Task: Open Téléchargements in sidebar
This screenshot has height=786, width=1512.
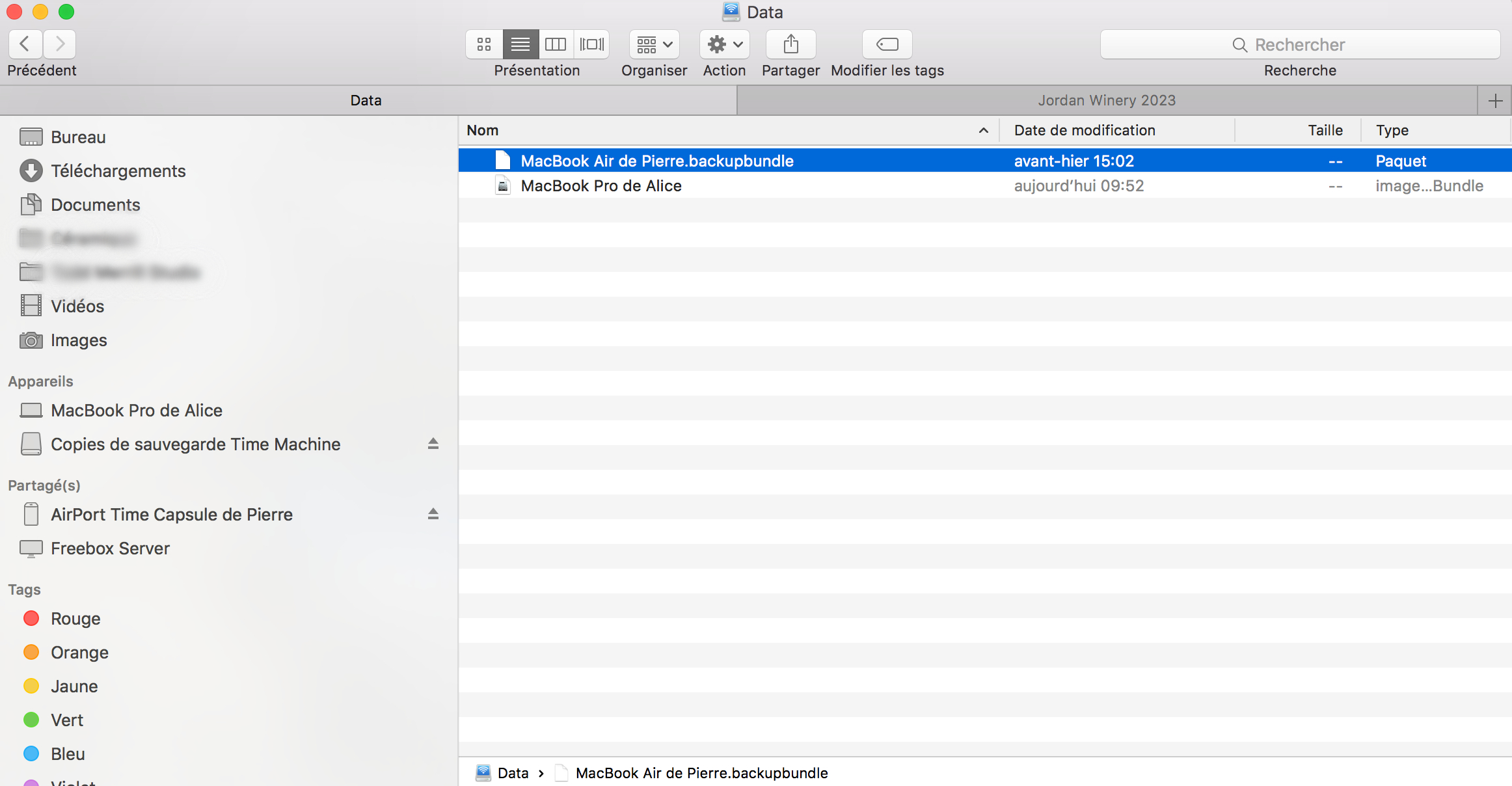Action: pos(118,170)
